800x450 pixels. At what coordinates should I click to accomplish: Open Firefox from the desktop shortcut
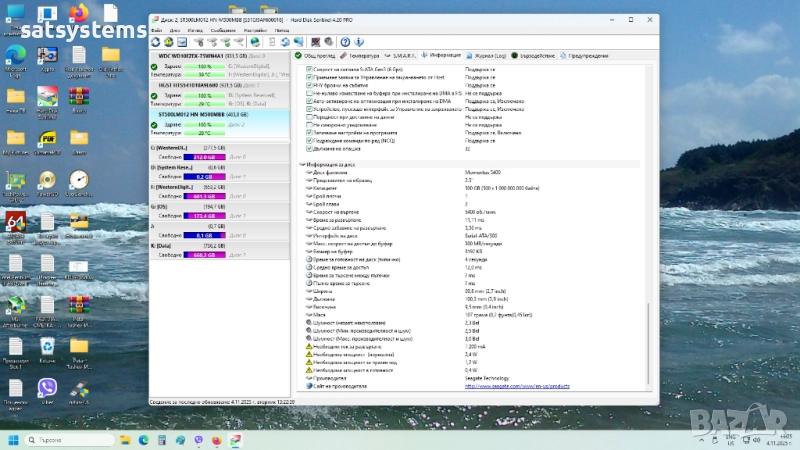(x=80, y=14)
